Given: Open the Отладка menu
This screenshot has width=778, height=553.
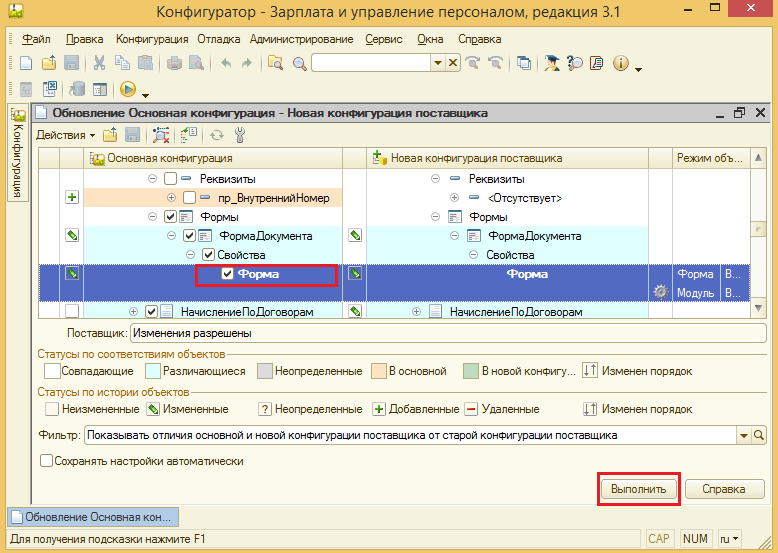Looking at the screenshot, I should pos(218,39).
